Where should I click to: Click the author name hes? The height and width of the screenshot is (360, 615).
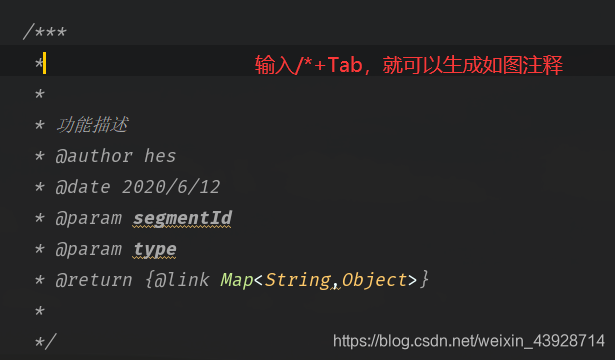point(160,156)
